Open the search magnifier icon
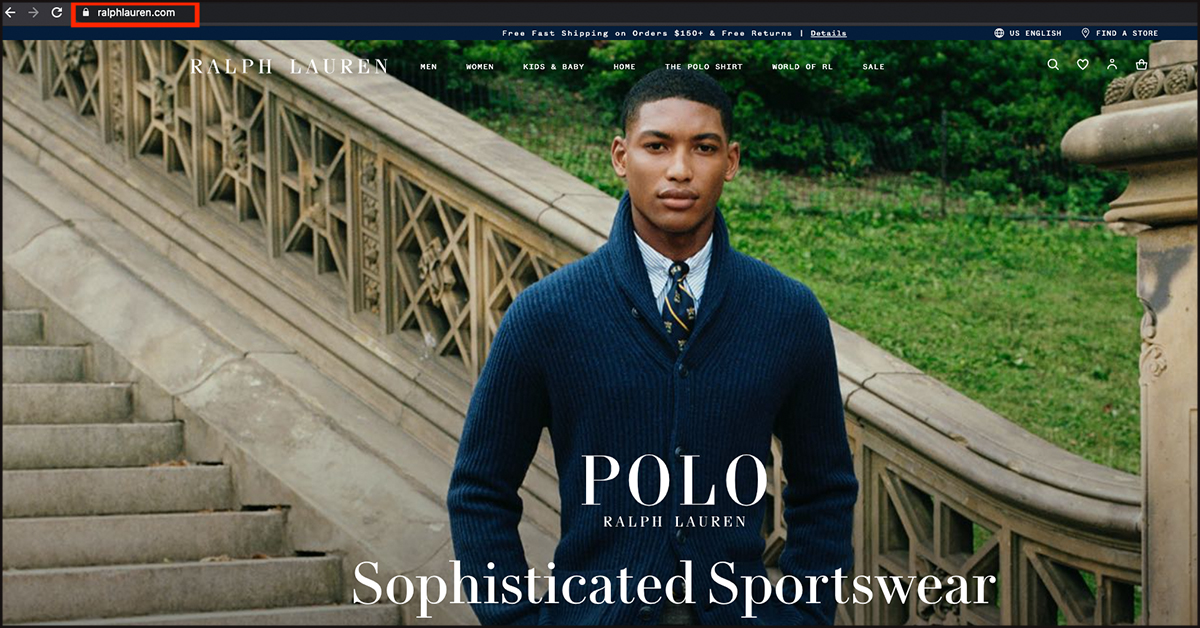The width and height of the screenshot is (1200, 628). pos(1053,65)
